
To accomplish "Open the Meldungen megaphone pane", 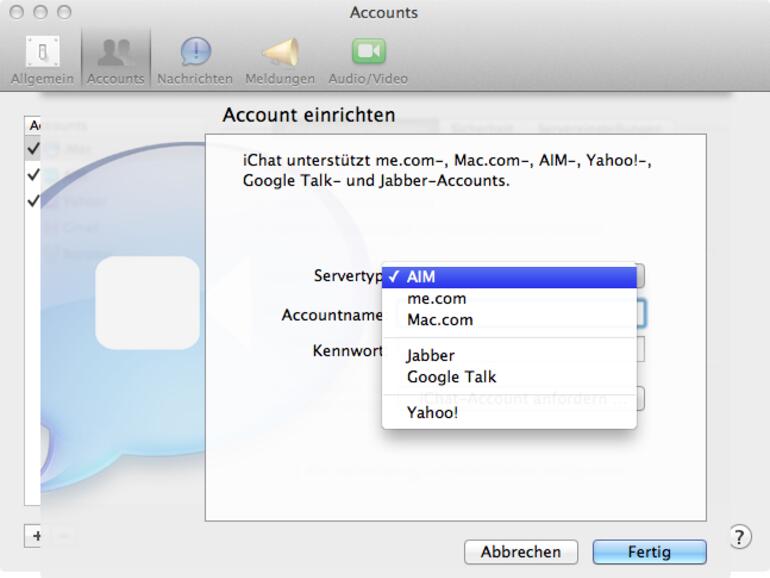I will pyautogui.click(x=280, y=60).
